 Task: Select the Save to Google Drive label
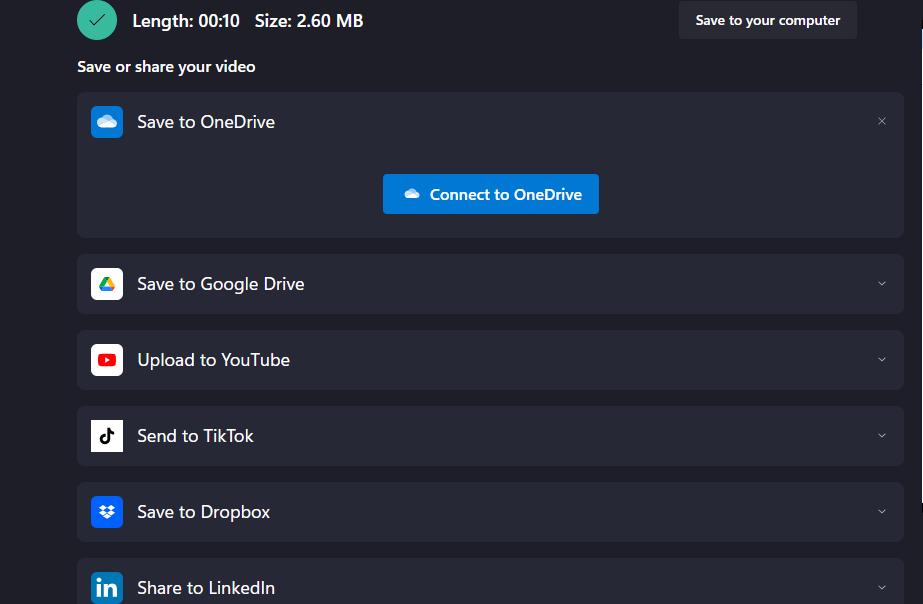click(x=220, y=284)
